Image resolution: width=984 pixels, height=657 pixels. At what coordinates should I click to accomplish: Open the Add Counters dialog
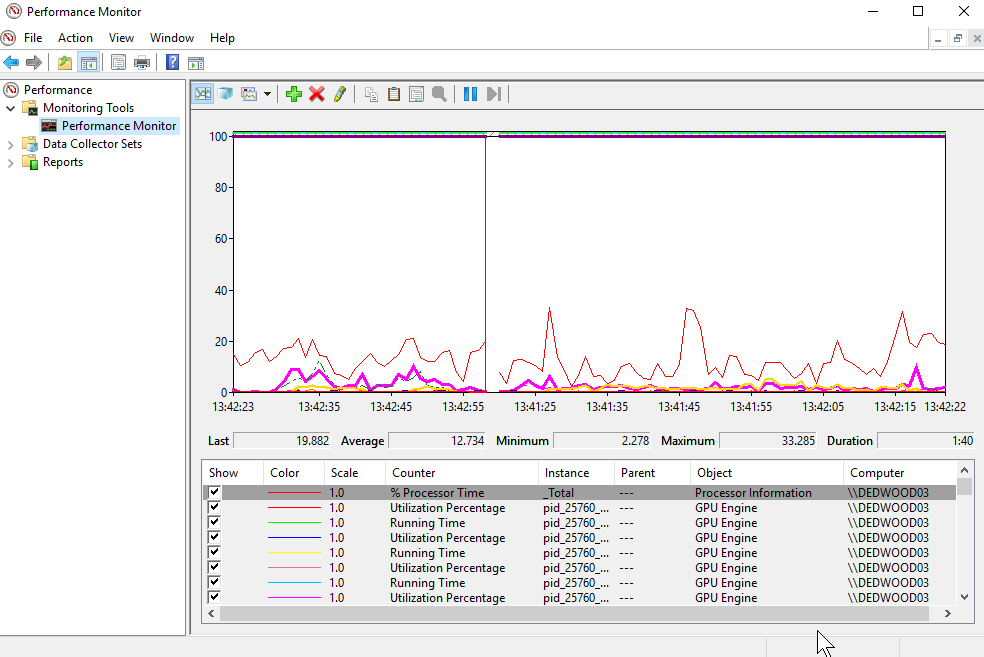pyautogui.click(x=293, y=93)
